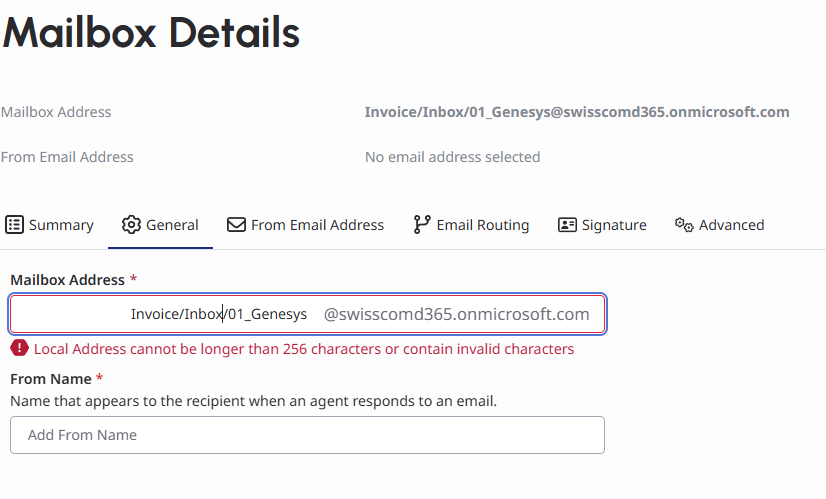Click the @swisscomd365.onmicrosoft.com domain suffix

[456, 314]
